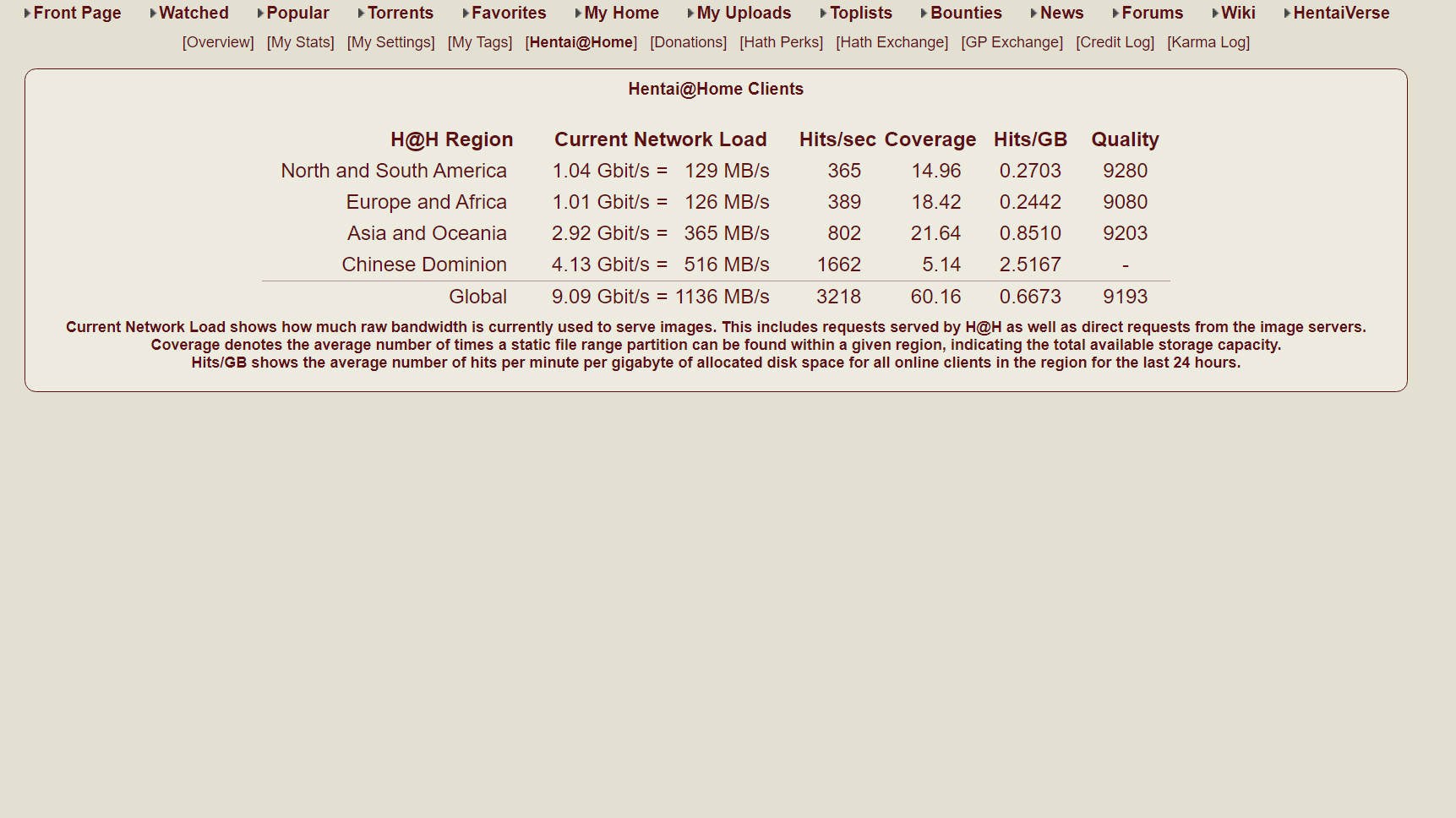Open the GP Exchange tab
The width and height of the screenshot is (1456, 818).
[1012, 42]
